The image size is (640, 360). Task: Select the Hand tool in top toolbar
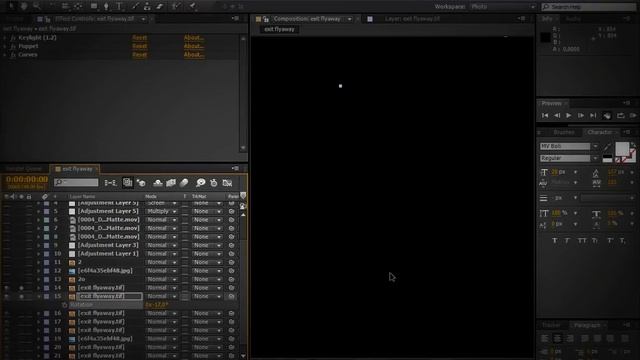pos(24,6)
